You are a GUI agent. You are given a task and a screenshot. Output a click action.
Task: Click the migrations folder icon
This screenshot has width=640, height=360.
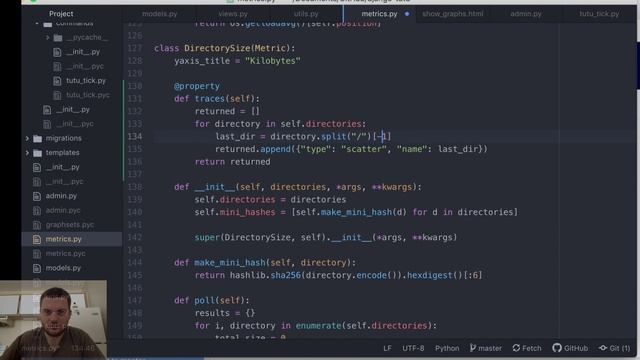(38, 138)
